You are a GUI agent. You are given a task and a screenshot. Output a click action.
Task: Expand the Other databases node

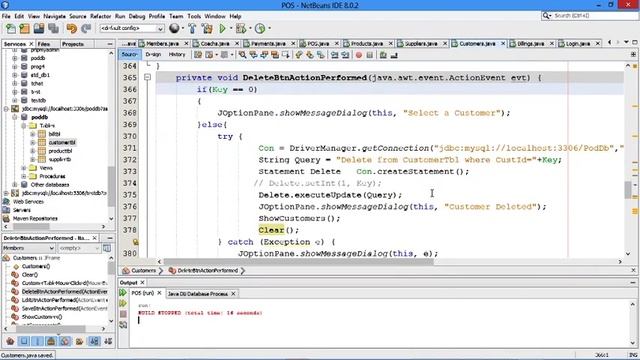click(15, 184)
